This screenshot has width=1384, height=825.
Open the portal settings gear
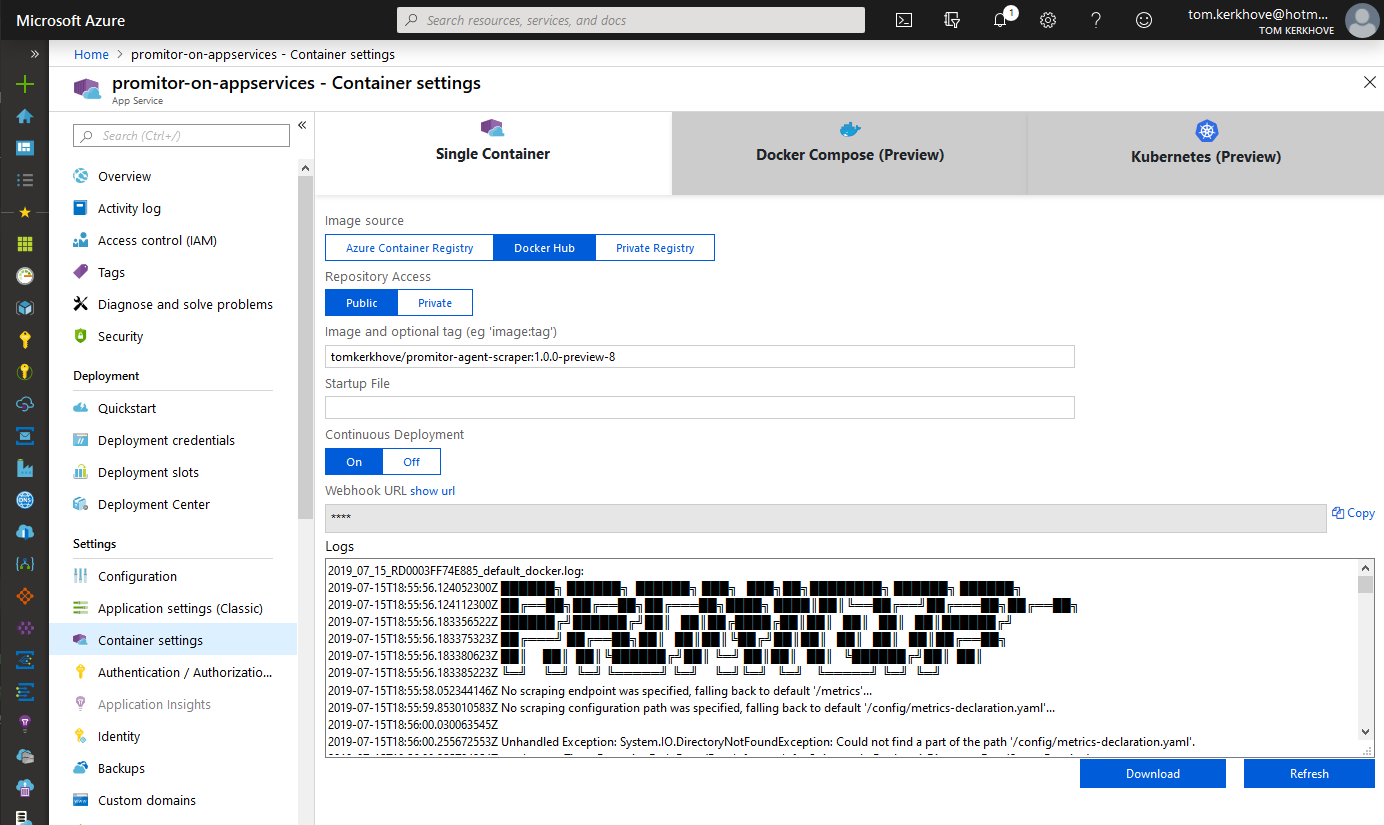click(1048, 20)
